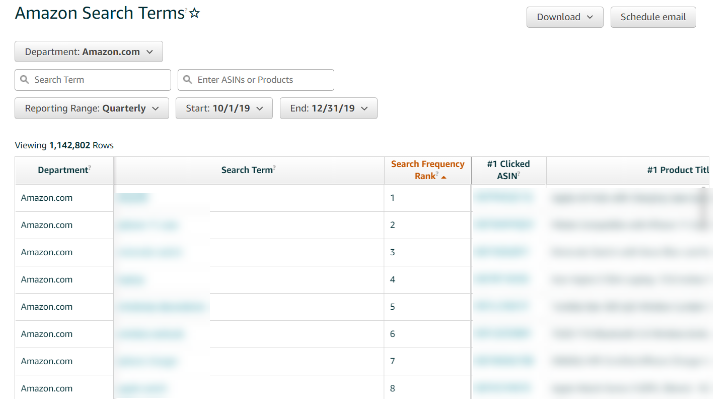This screenshot has width=723, height=402.
Task: Open the #1 Clicked ASIN link in rank 1 row
Action: (504, 198)
